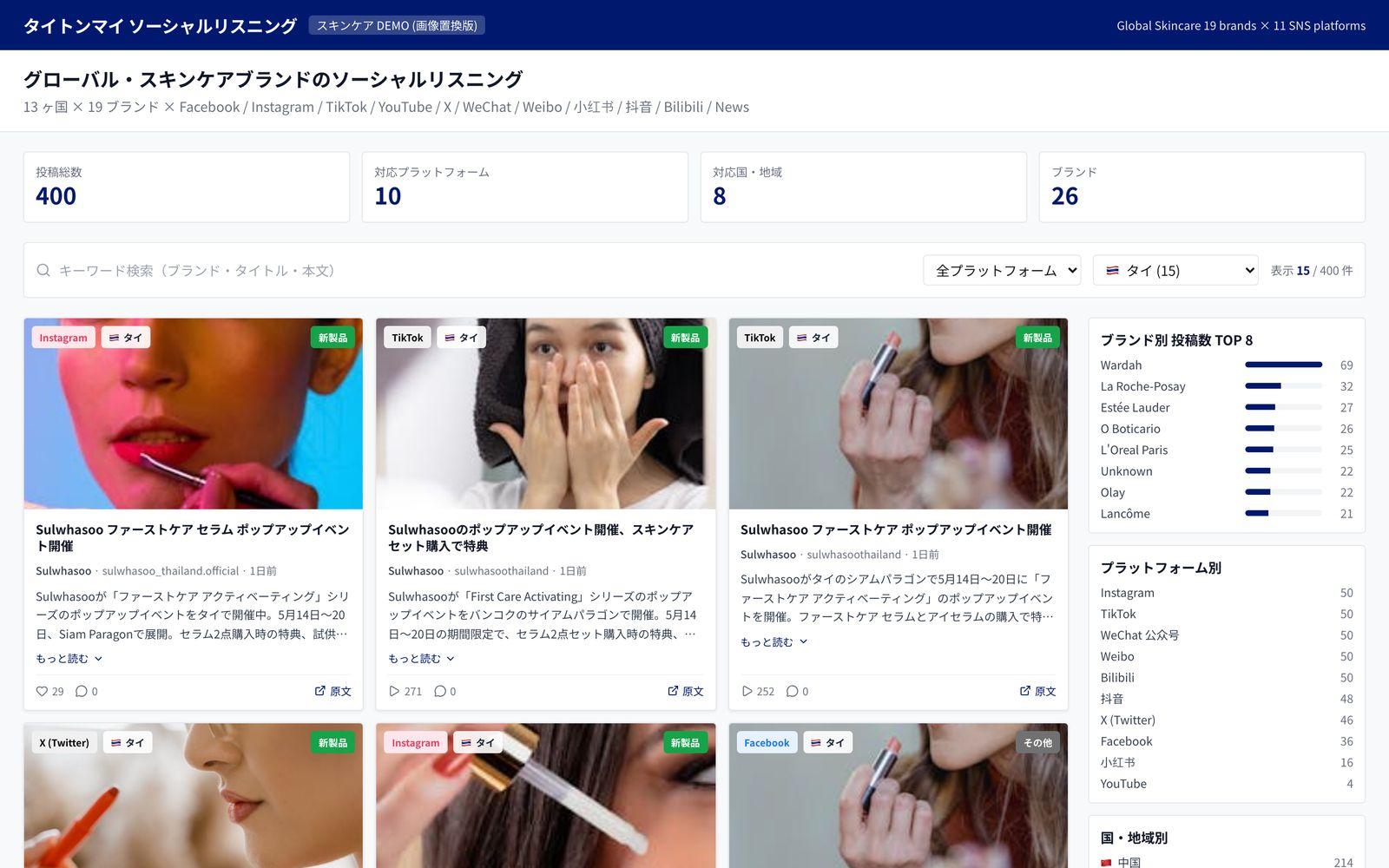Expand もっと読む on 271-views TikTok card
The height and width of the screenshot is (868, 1389).
click(x=422, y=659)
